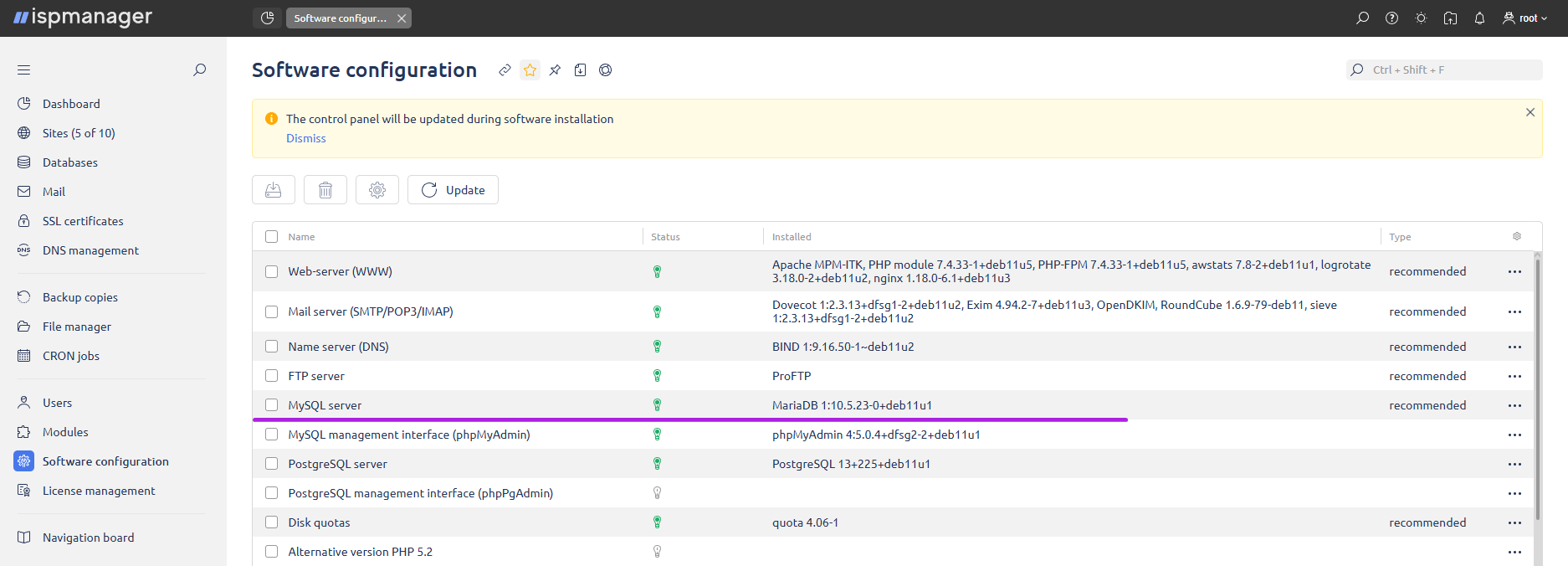This screenshot has width=1568, height=566.
Task: Click status bulb of FTP server row
Action: (657, 376)
